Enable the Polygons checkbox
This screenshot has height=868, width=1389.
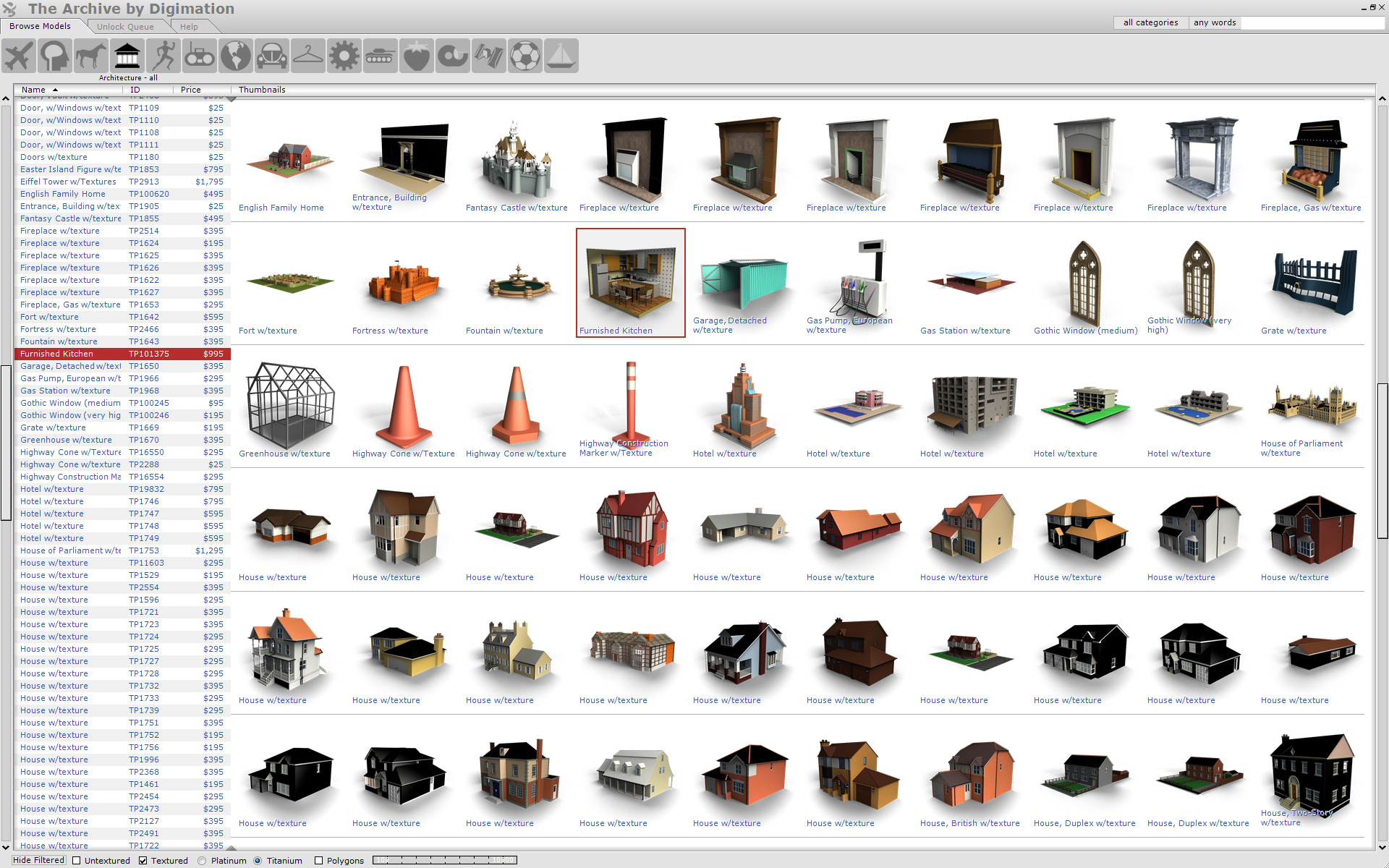click(x=318, y=861)
